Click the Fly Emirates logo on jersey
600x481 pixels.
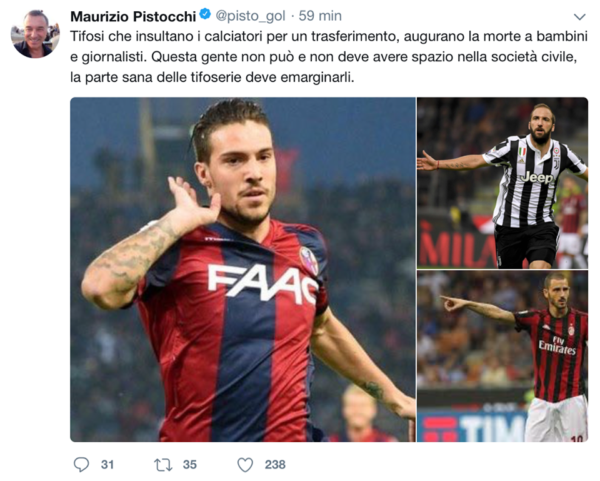(x=557, y=345)
